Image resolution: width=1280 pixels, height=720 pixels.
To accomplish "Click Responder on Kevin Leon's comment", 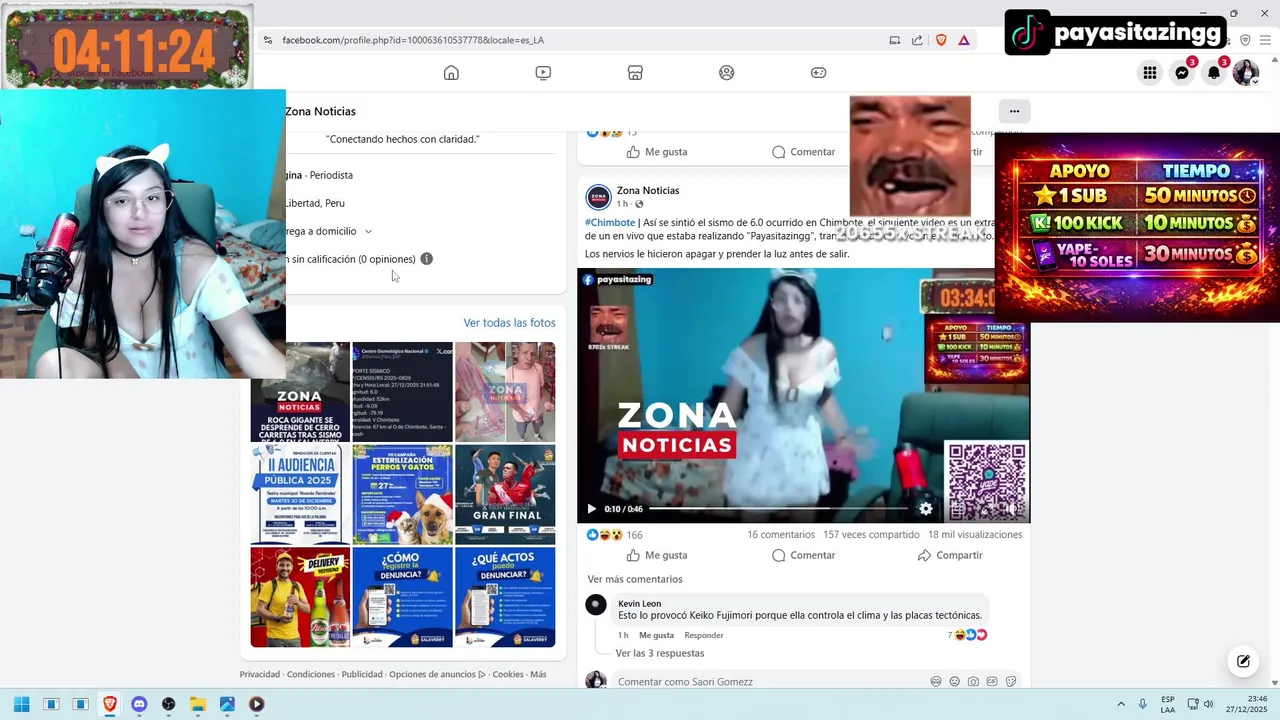I will click(704, 635).
